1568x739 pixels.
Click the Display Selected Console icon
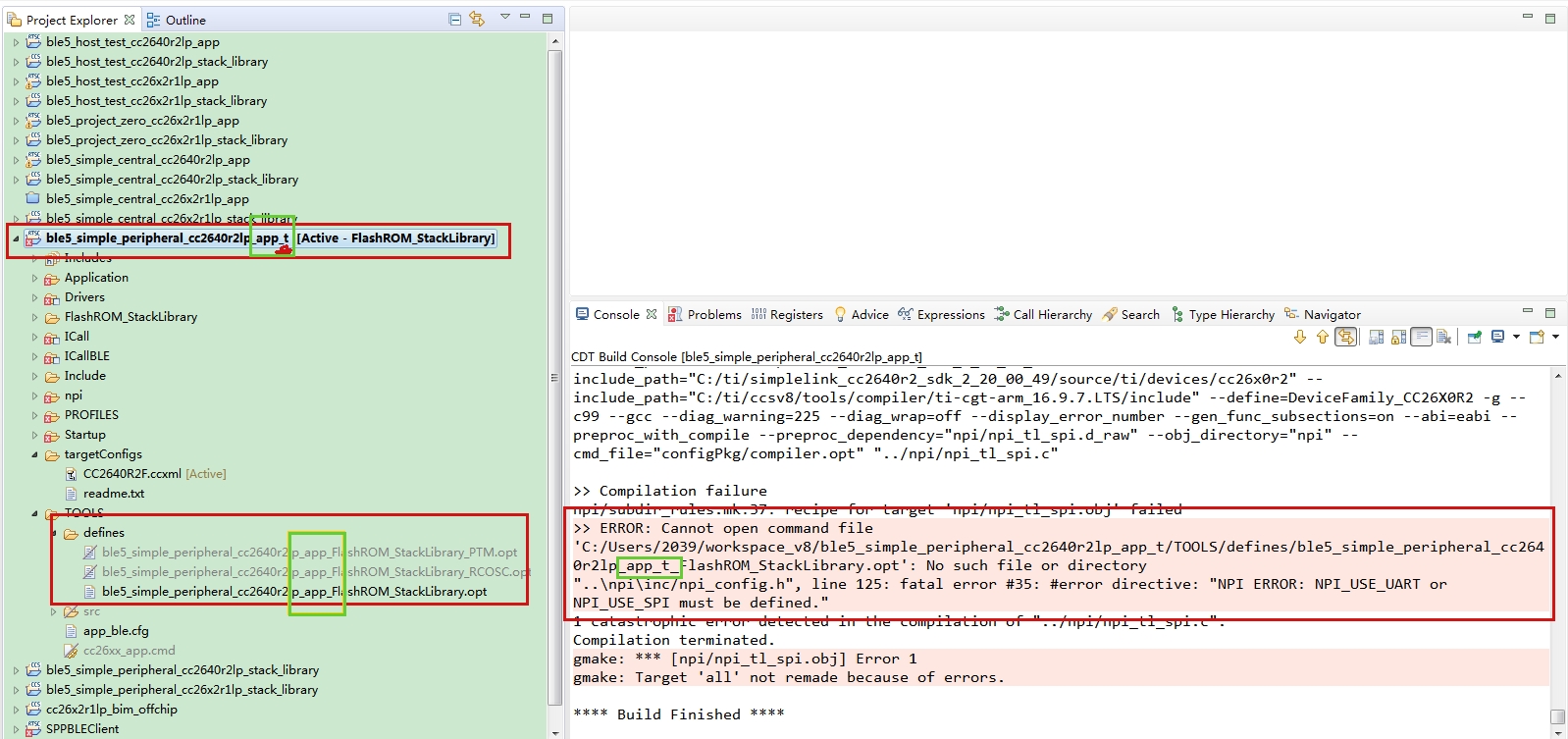click(1497, 337)
